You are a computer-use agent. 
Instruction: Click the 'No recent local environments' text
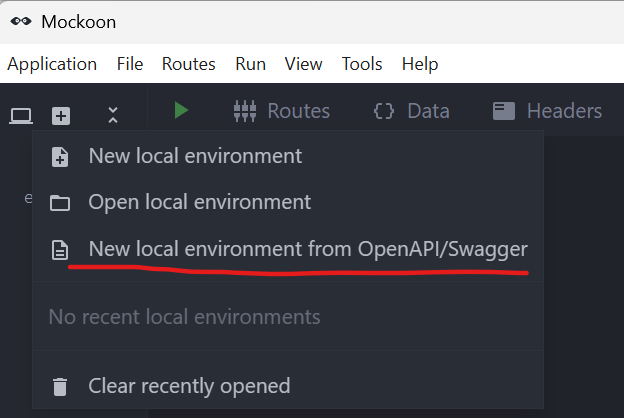point(184,317)
